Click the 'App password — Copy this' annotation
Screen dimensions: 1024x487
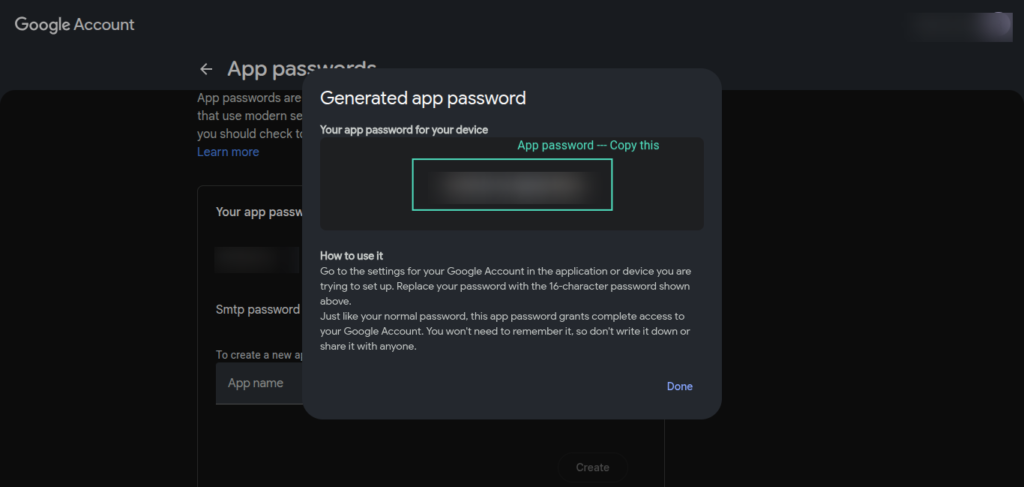(x=588, y=145)
